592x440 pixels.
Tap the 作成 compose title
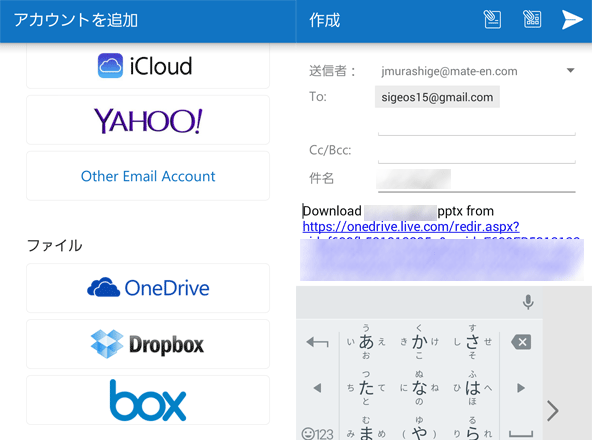pyautogui.click(x=325, y=20)
